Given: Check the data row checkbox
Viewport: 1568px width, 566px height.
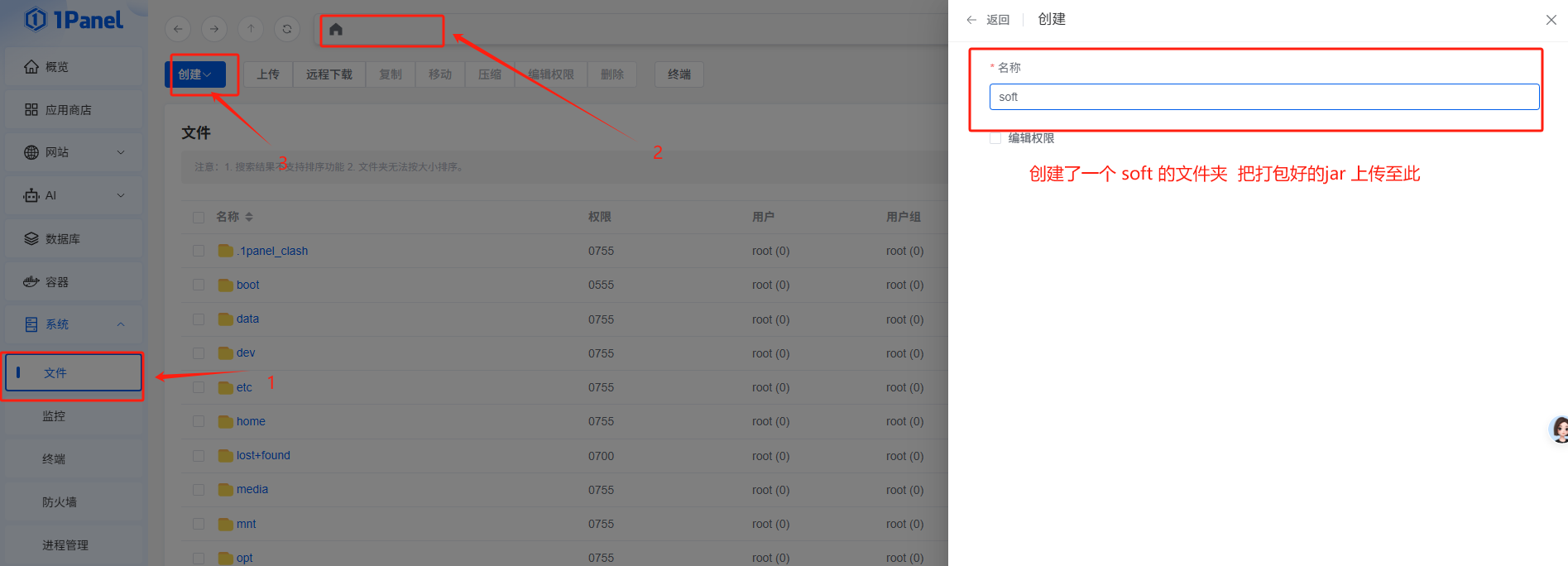Looking at the screenshot, I should point(199,319).
